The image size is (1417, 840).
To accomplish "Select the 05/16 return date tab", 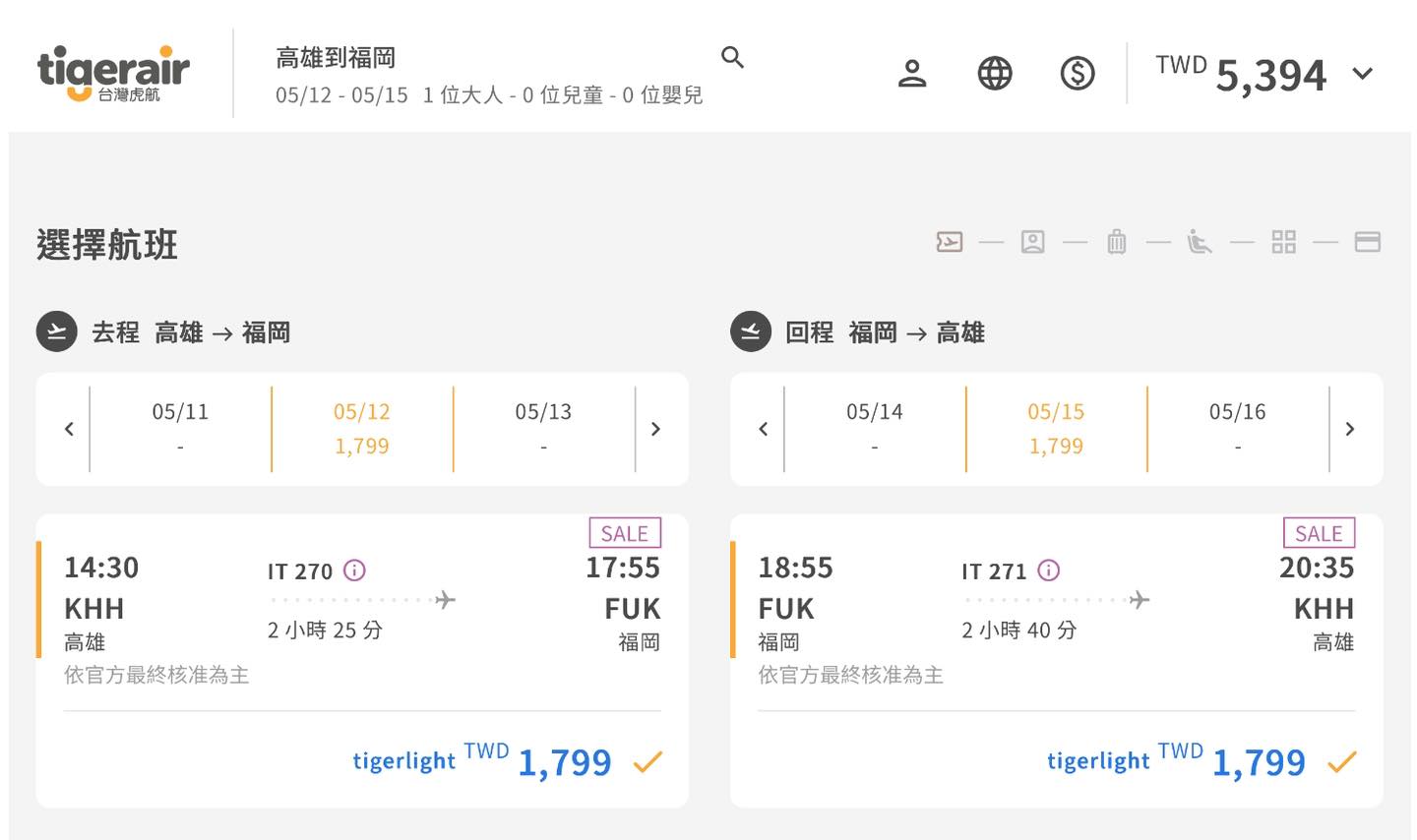I will 1237,428.
